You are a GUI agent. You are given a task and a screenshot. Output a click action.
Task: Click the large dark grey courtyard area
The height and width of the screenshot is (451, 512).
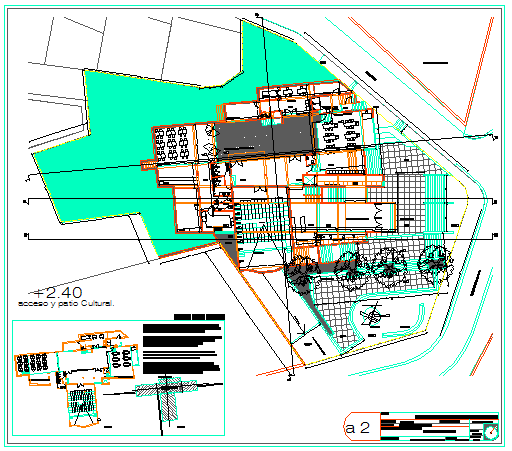(x=265, y=137)
